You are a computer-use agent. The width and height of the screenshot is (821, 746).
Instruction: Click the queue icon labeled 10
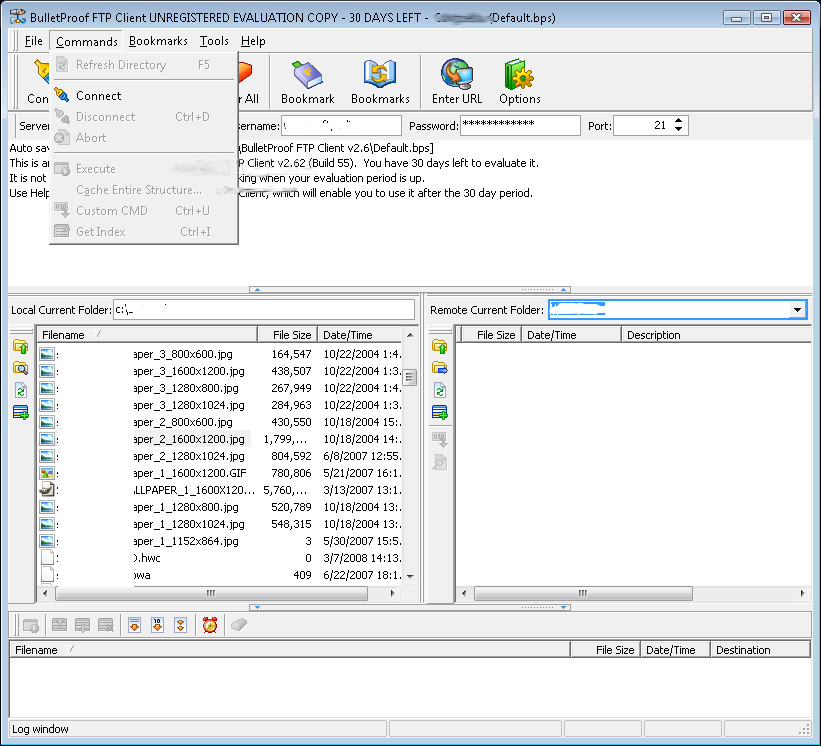point(157,625)
